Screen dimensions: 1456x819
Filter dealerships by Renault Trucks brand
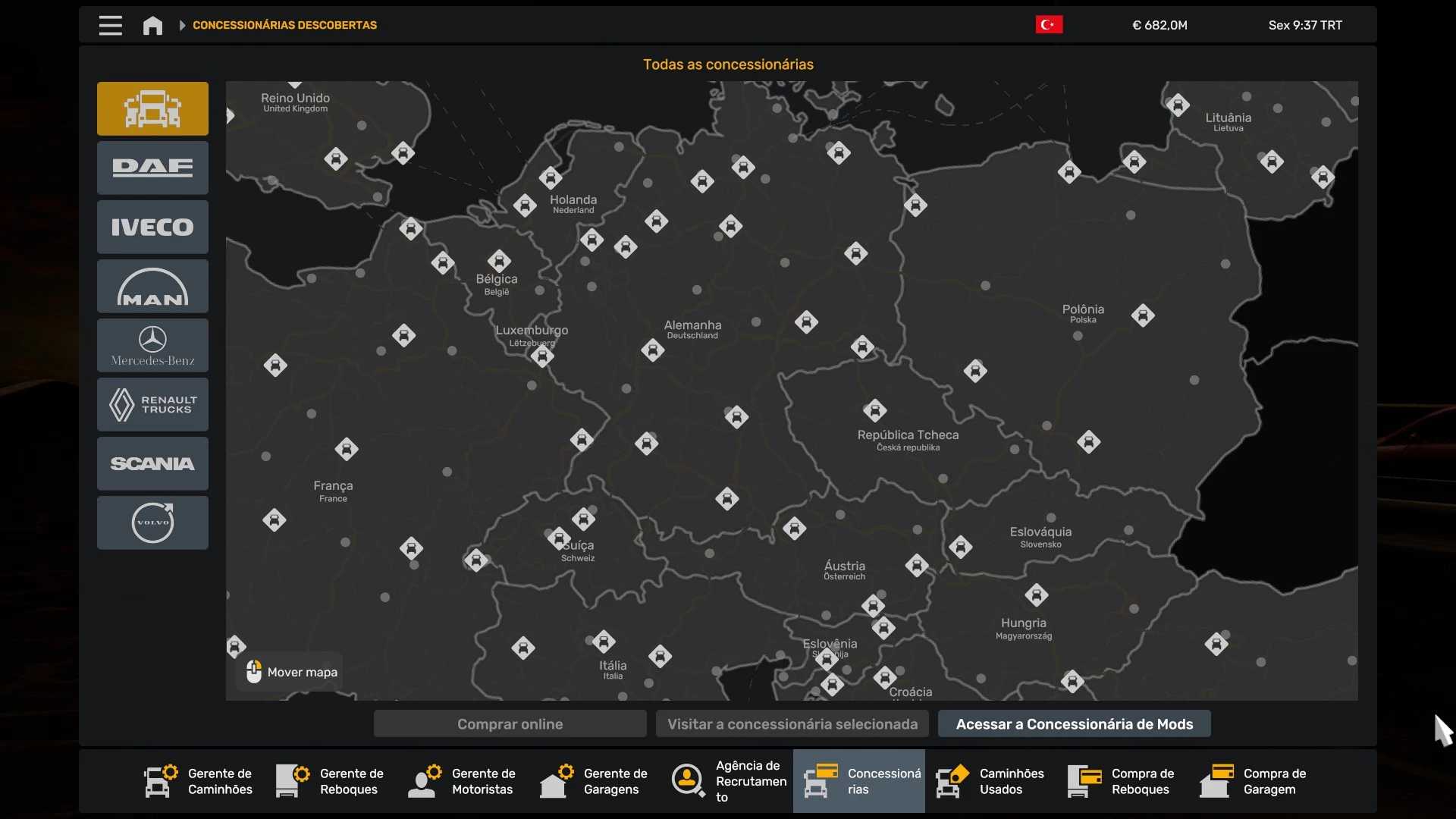coord(152,404)
